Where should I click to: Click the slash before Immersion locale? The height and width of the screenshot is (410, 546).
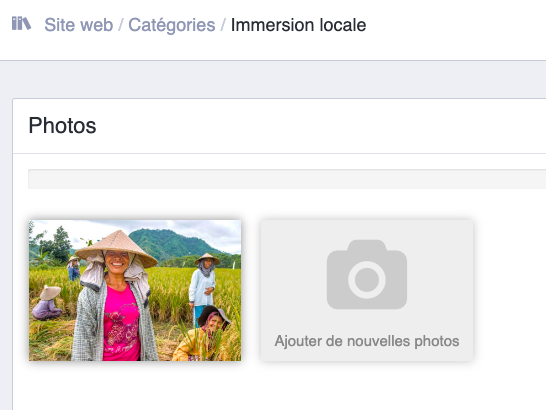(x=223, y=25)
